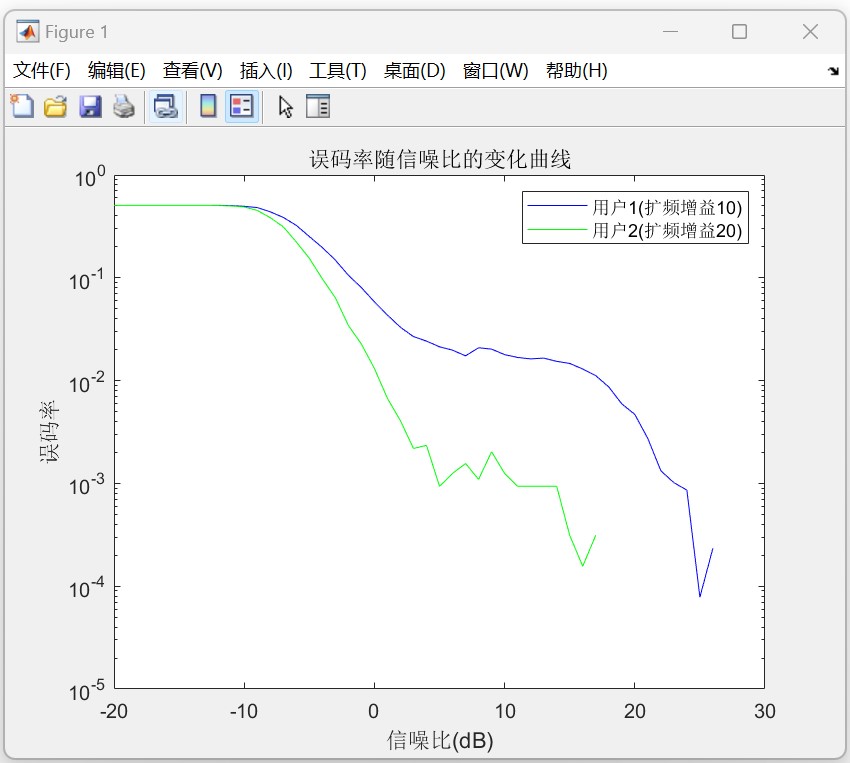Click the x-axis tick label -10
Screen dimensions: 850x763
(244, 711)
